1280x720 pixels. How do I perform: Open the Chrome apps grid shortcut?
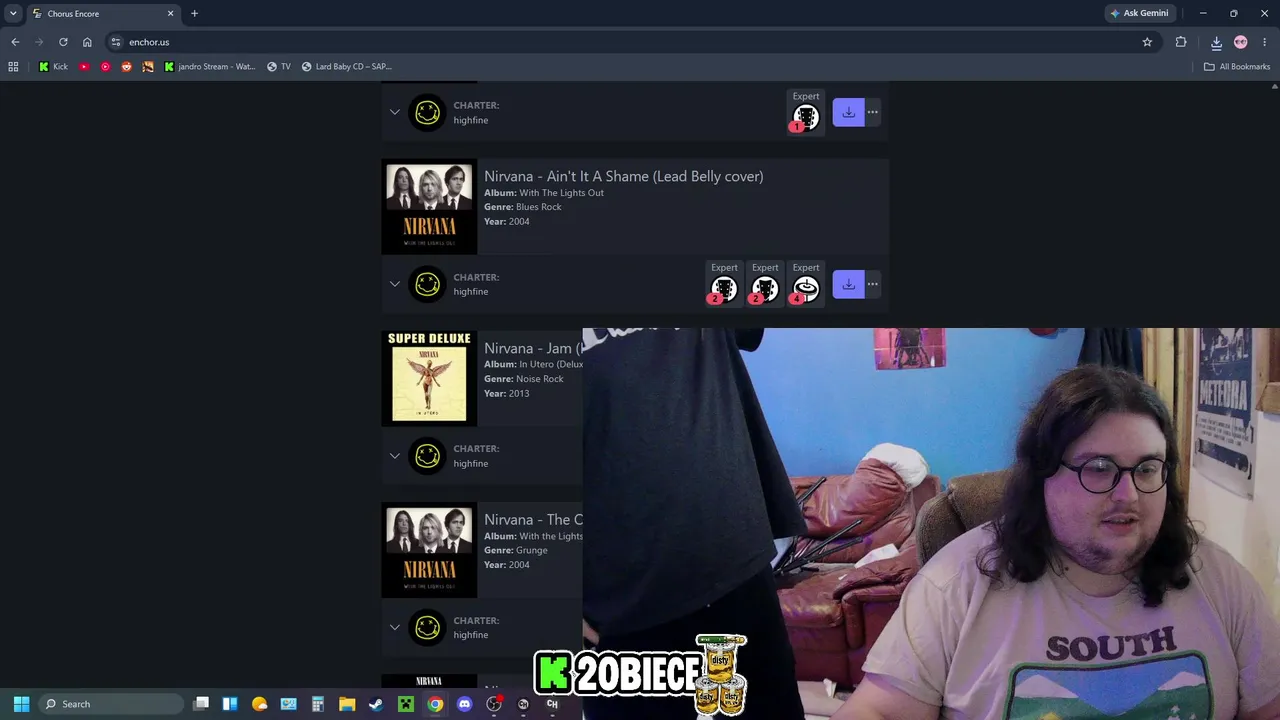[13, 67]
